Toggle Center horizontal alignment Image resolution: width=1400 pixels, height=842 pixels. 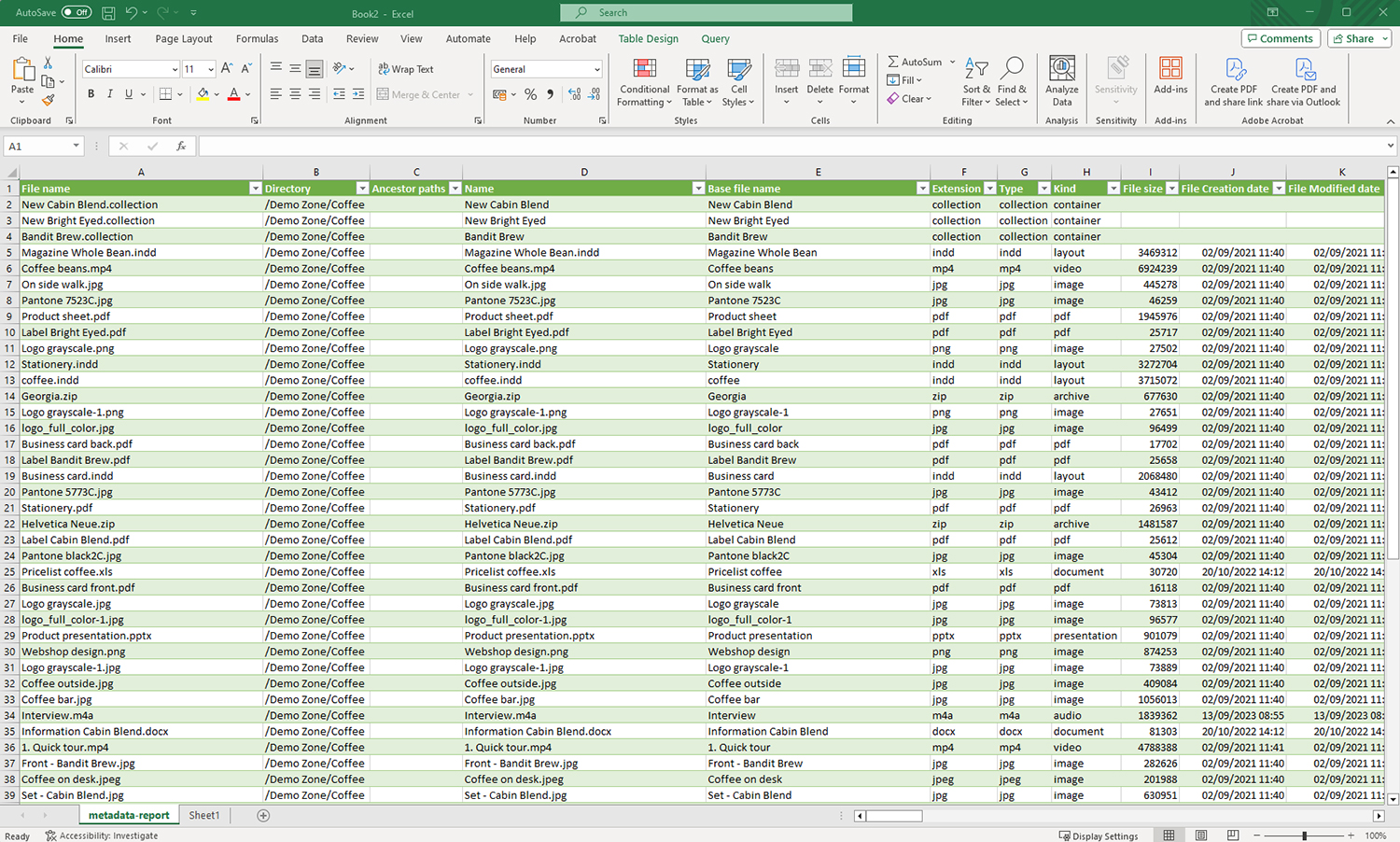coord(295,94)
